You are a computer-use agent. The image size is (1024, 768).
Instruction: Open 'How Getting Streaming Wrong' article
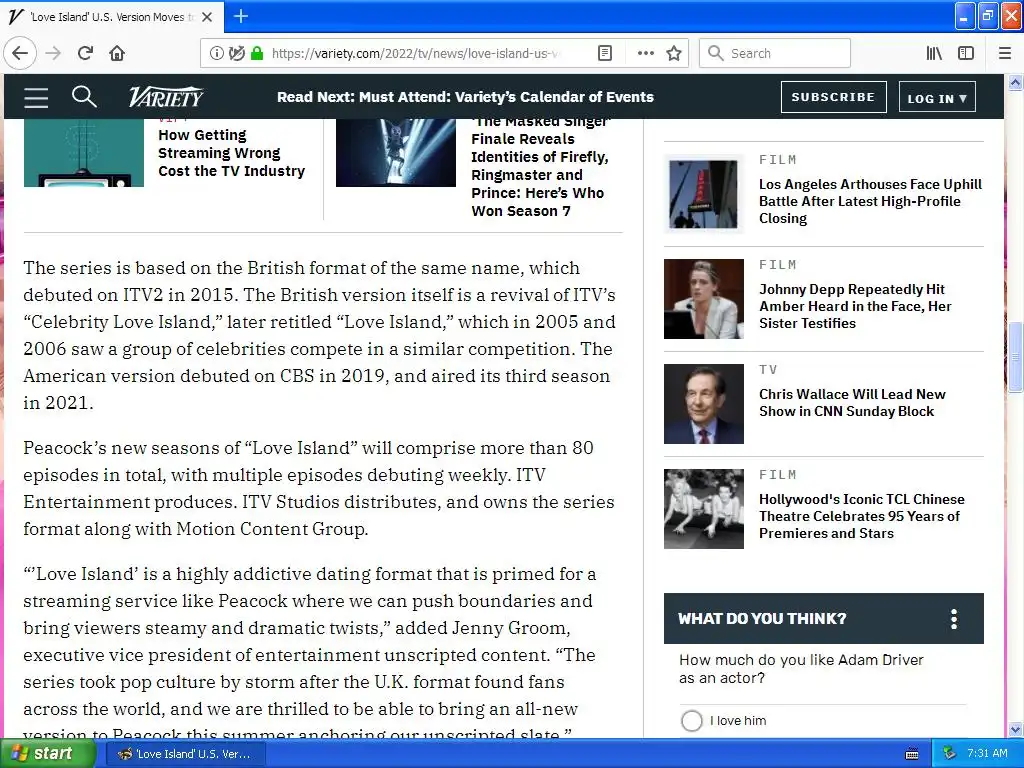pyautogui.click(x=231, y=153)
